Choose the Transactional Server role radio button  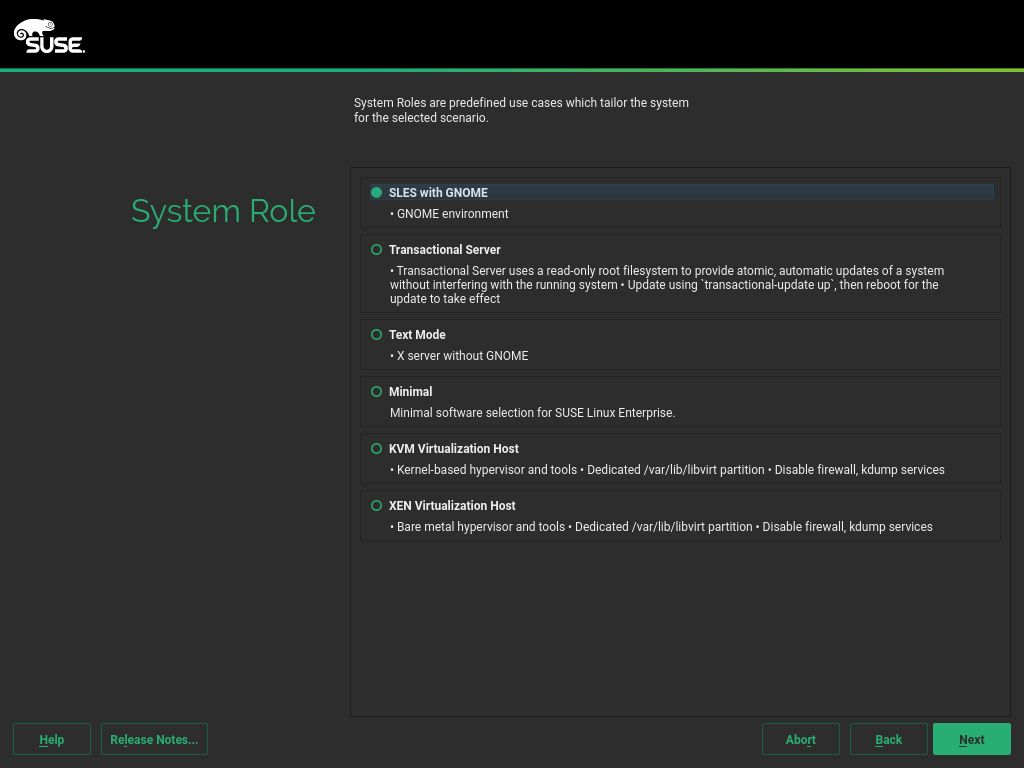[376, 249]
